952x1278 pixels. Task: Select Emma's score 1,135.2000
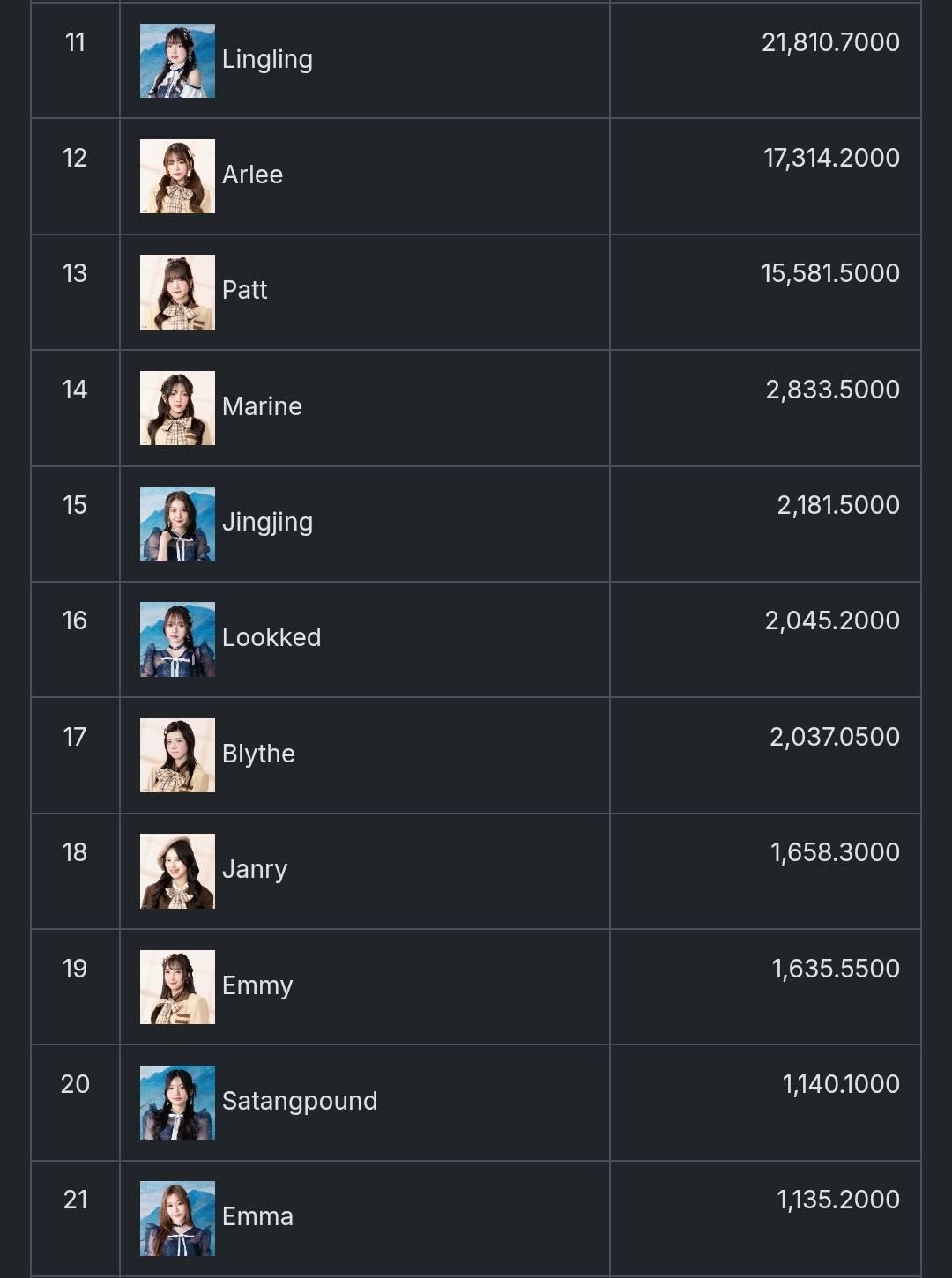coord(837,1200)
